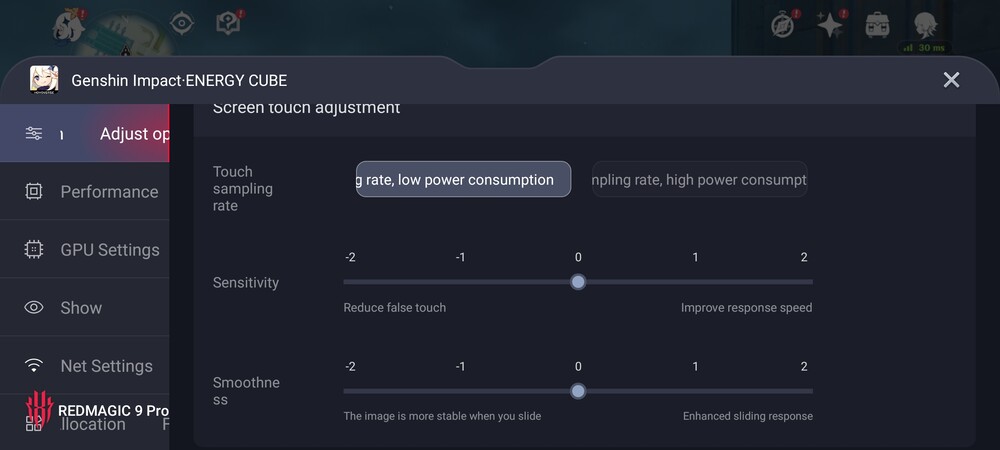This screenshot has width=1000, height=450.
Task: Open GPU Settings in the sidebar
Action: tap(84, 249)
